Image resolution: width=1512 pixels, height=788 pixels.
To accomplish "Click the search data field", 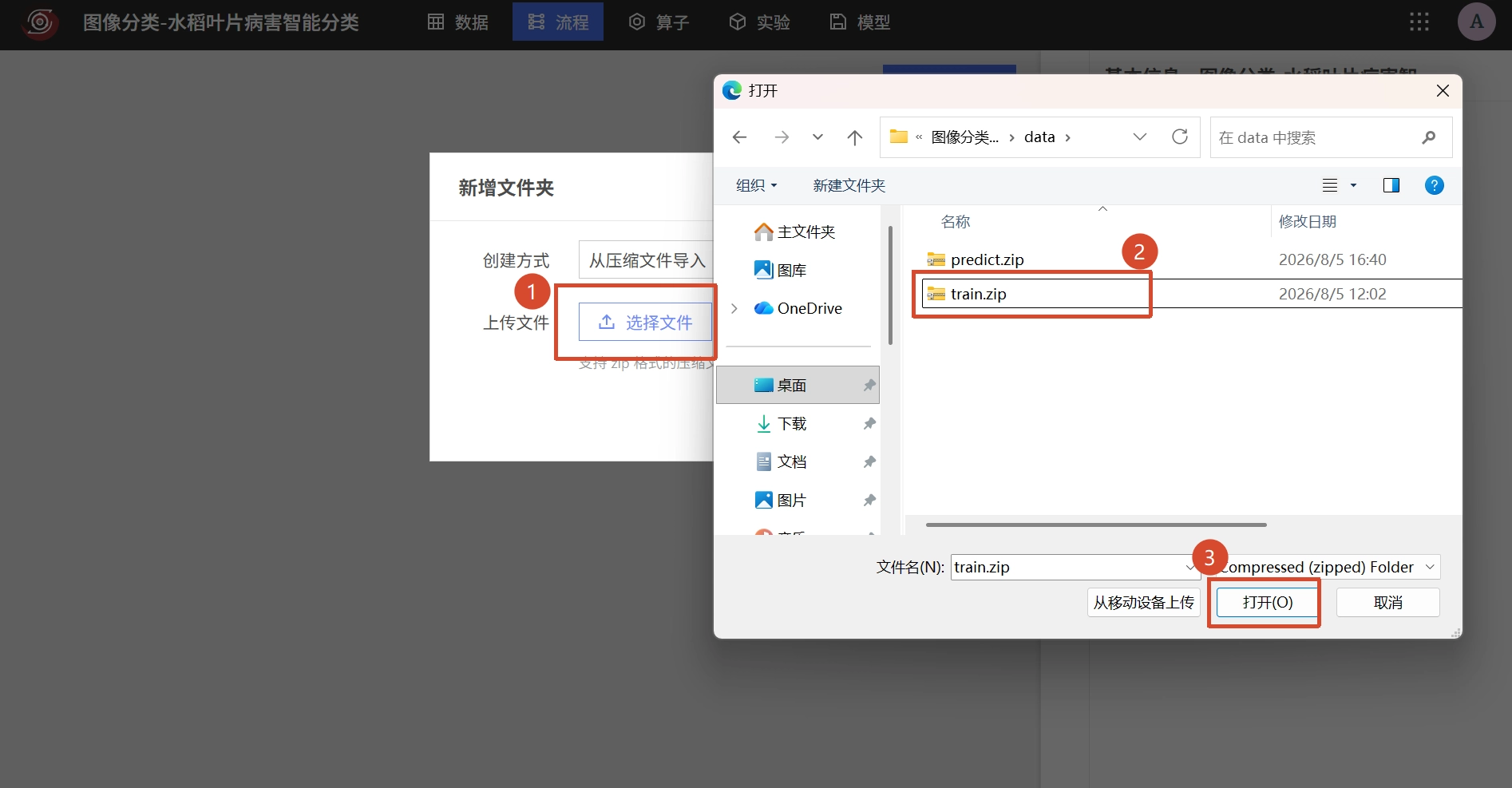I will [1331, 137].
